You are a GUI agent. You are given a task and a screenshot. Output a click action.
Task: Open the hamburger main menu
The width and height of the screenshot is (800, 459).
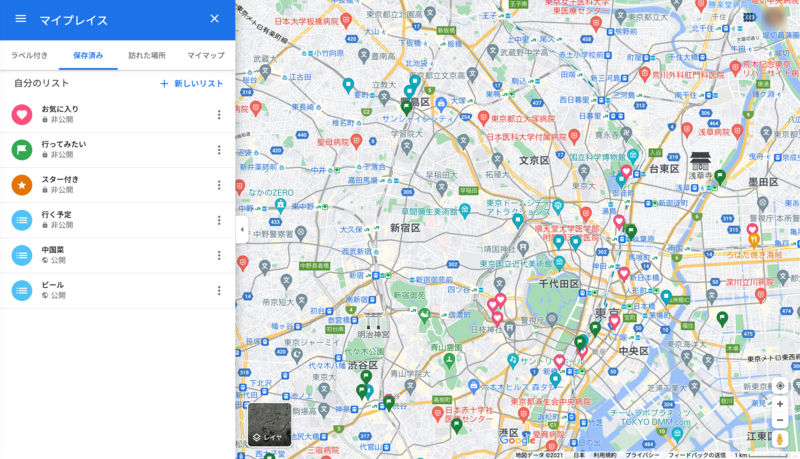(20, 19)
